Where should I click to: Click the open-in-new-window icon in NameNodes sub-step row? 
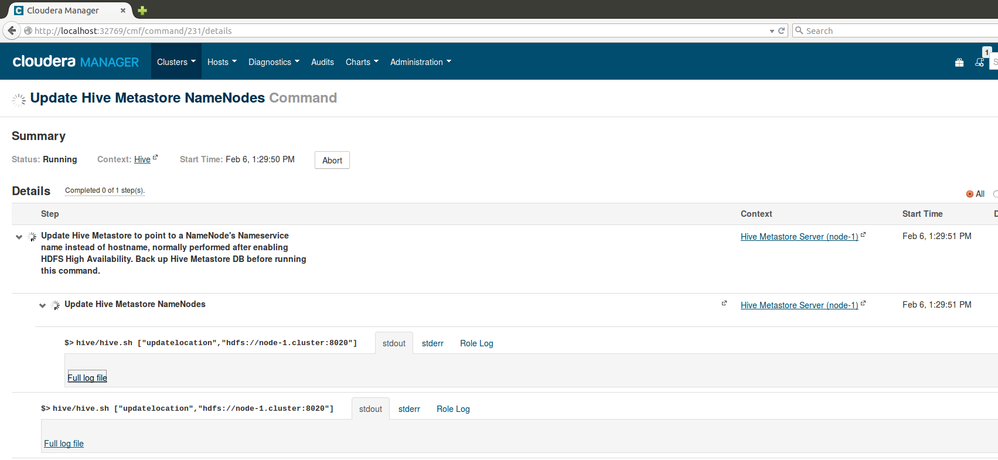(724, 304)
